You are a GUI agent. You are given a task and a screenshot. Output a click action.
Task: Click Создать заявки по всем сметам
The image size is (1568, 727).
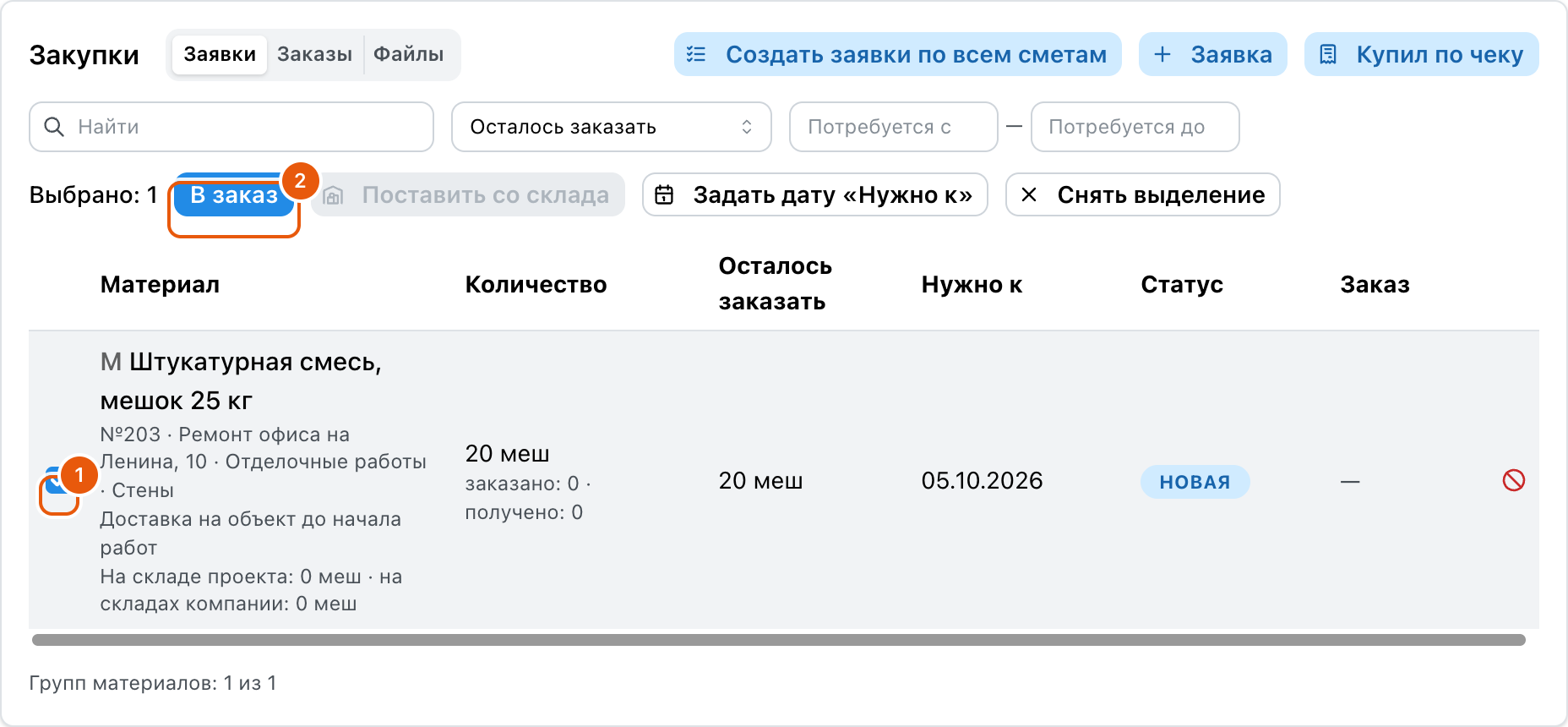point(897,54)
